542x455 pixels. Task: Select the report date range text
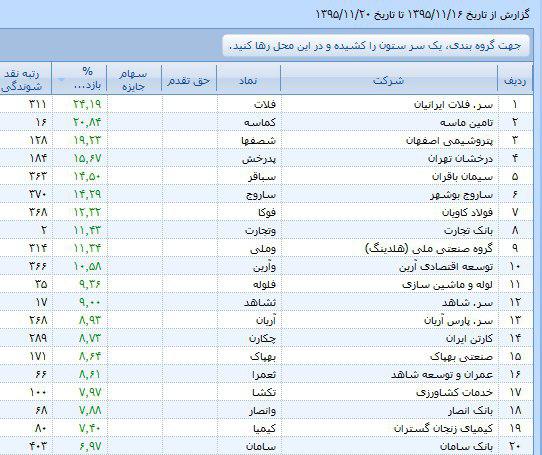(422, 15)
